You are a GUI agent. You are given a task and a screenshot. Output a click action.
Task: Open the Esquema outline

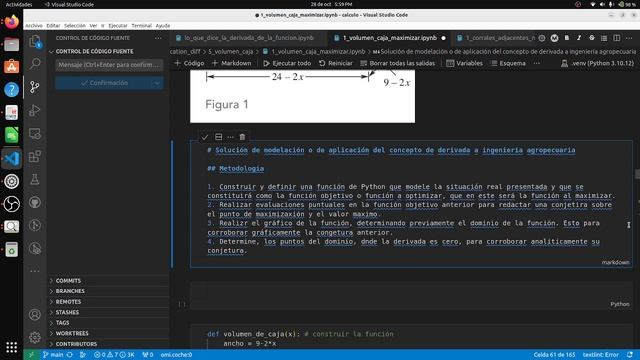pos(508,63)
